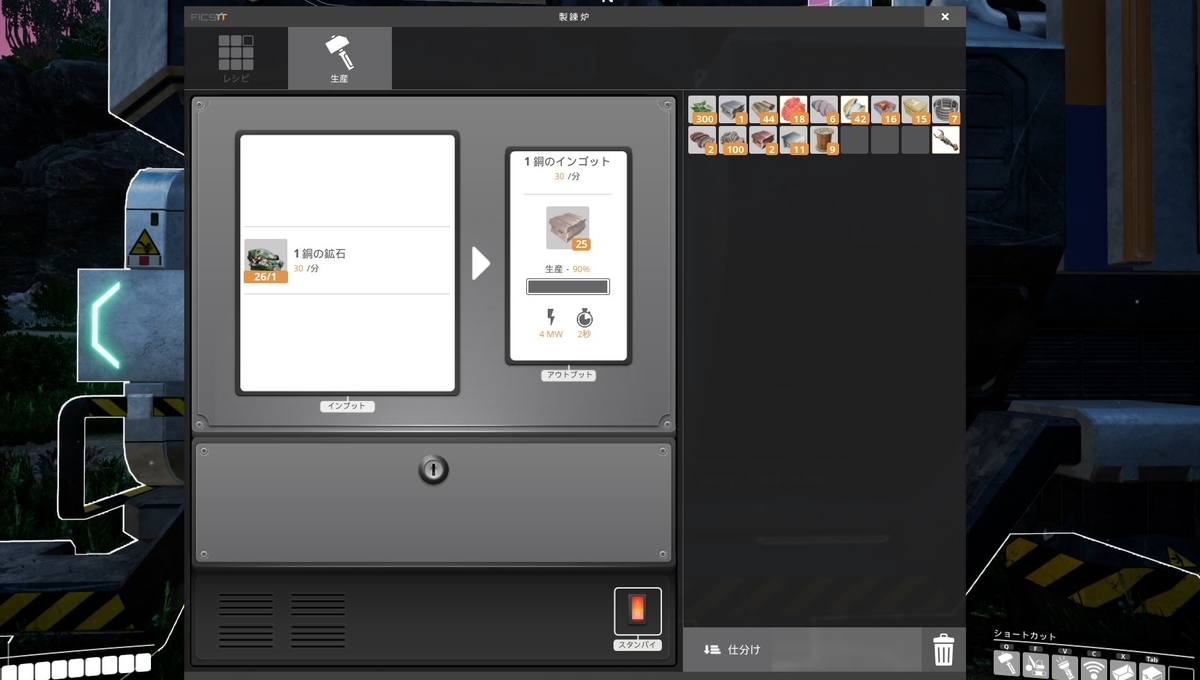Select the ingot item with count 1
The width and height of the screenshot is (1200, 680).
tap(733, 110)
